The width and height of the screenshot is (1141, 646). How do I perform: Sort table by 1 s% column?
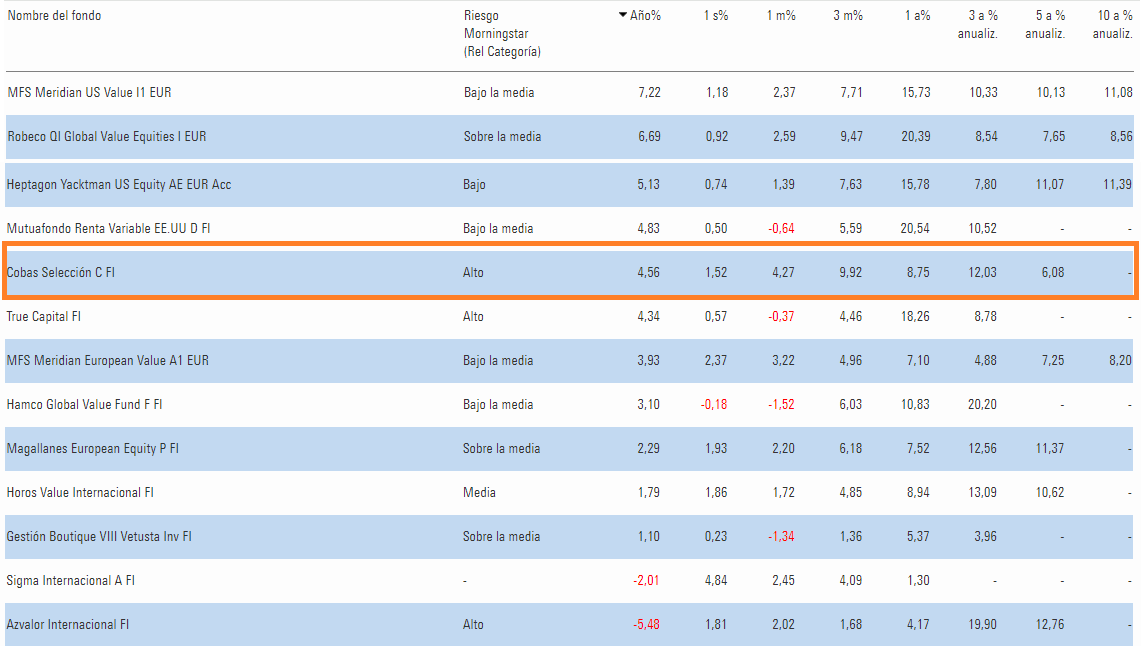[x=716, y=16]
